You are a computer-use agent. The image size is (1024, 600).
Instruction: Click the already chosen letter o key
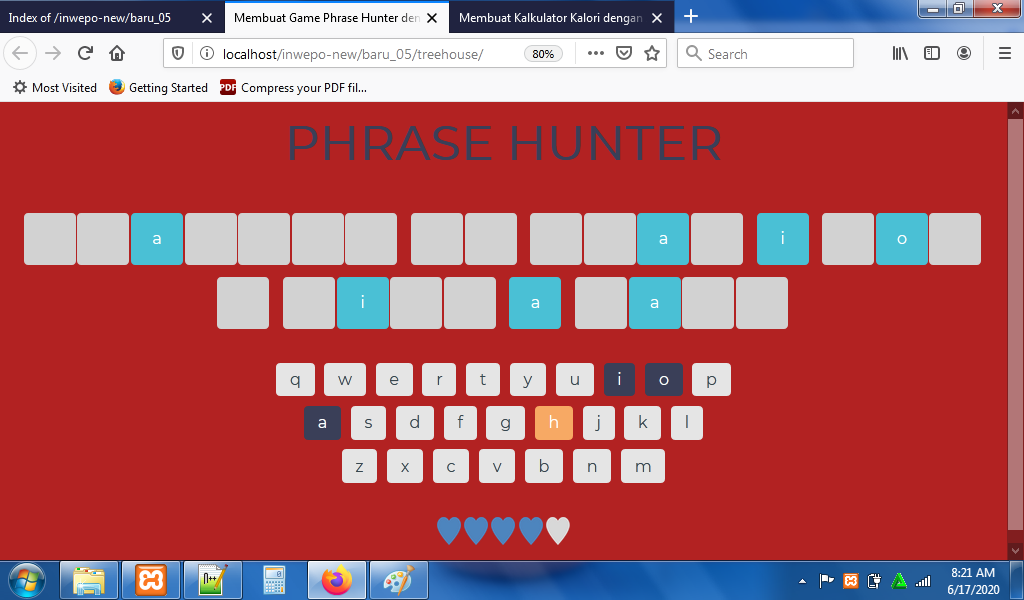point(664,379)
